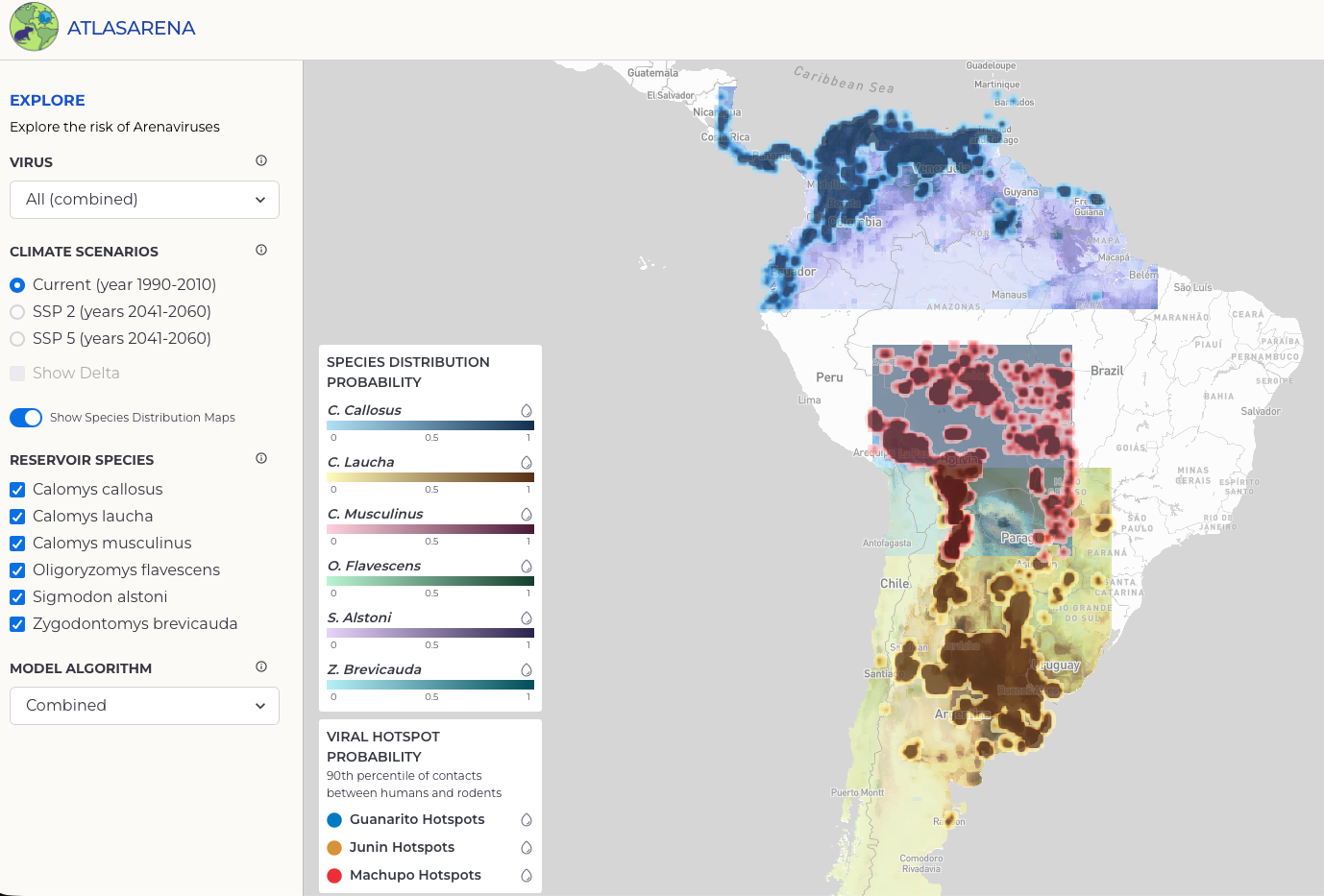Open info icon next to RESERVOIR SPECIES
Image resolution: width=1324 pixels, height=896 pixels.
point(261,458)
